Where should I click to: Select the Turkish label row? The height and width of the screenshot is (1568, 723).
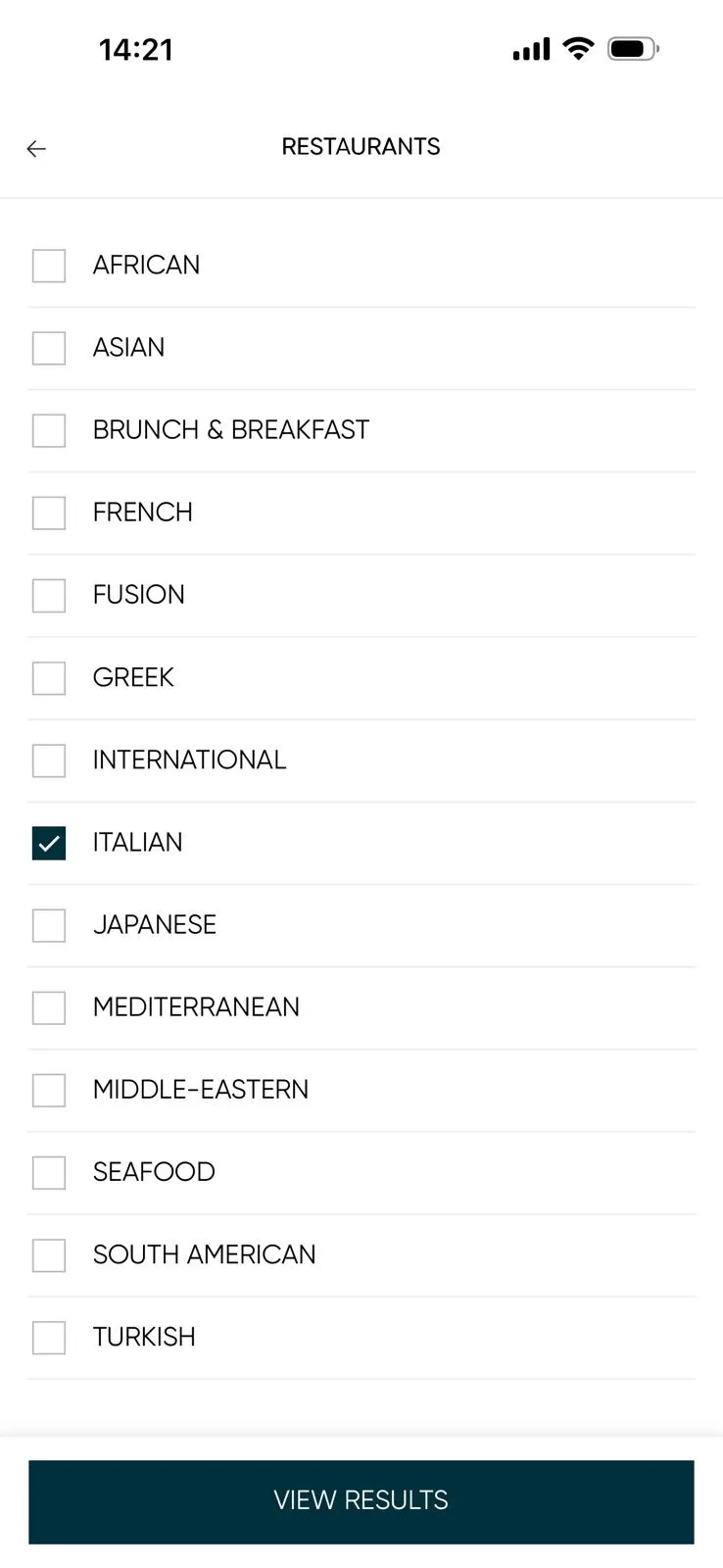click(361, 1338)
